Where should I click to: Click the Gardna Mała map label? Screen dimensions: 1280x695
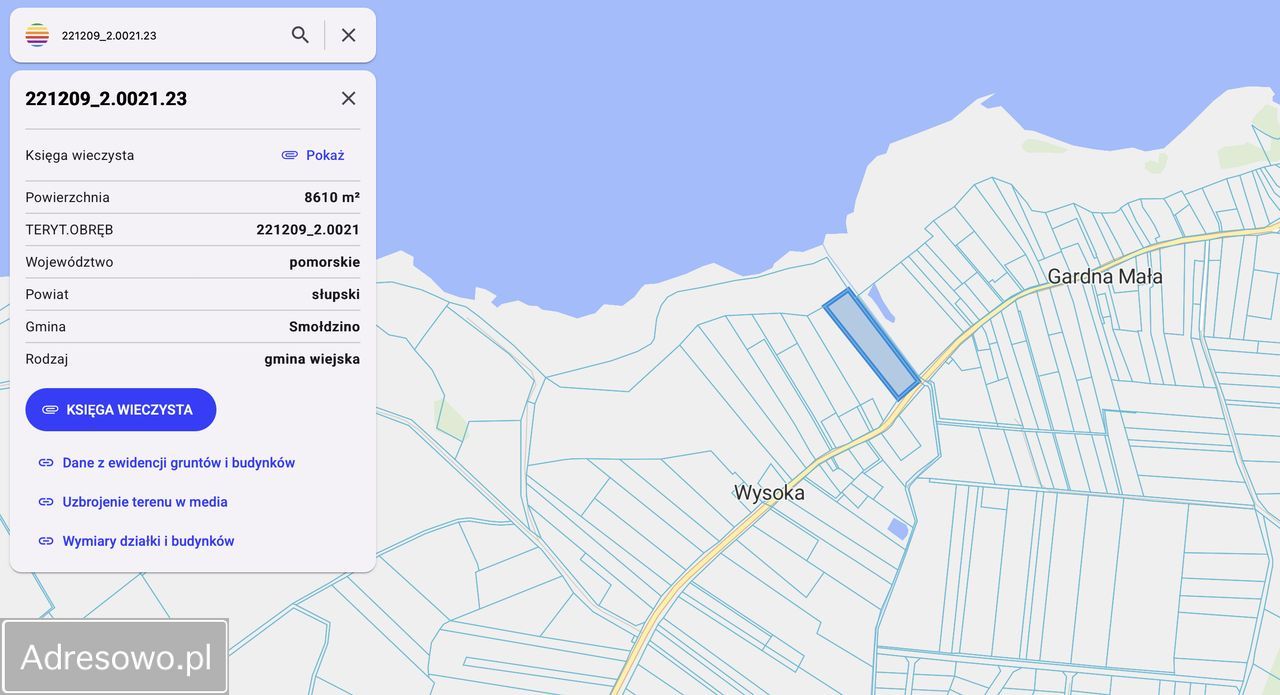(x=1105, y=277)
